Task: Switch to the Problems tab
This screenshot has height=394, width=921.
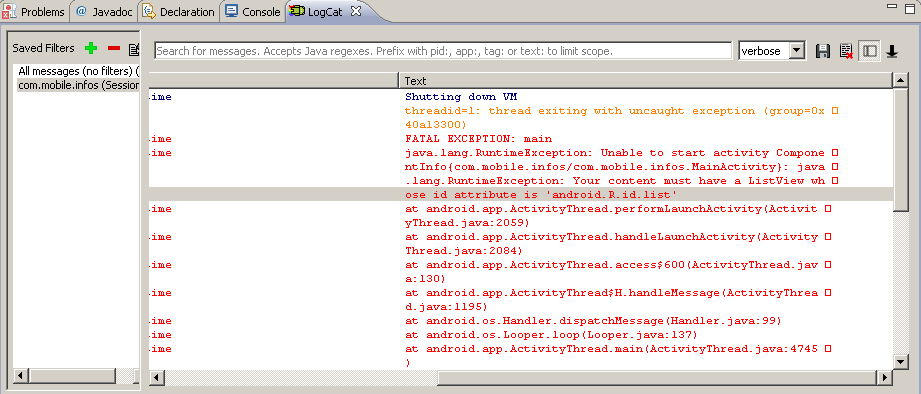Action: 33,12
